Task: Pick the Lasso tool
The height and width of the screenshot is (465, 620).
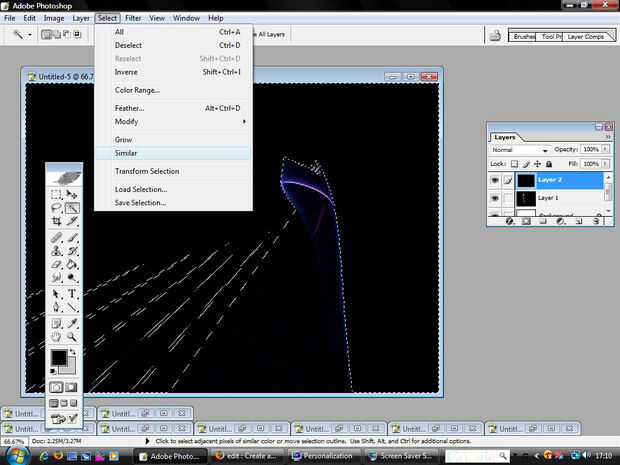Action: click(x=57, y=209)
